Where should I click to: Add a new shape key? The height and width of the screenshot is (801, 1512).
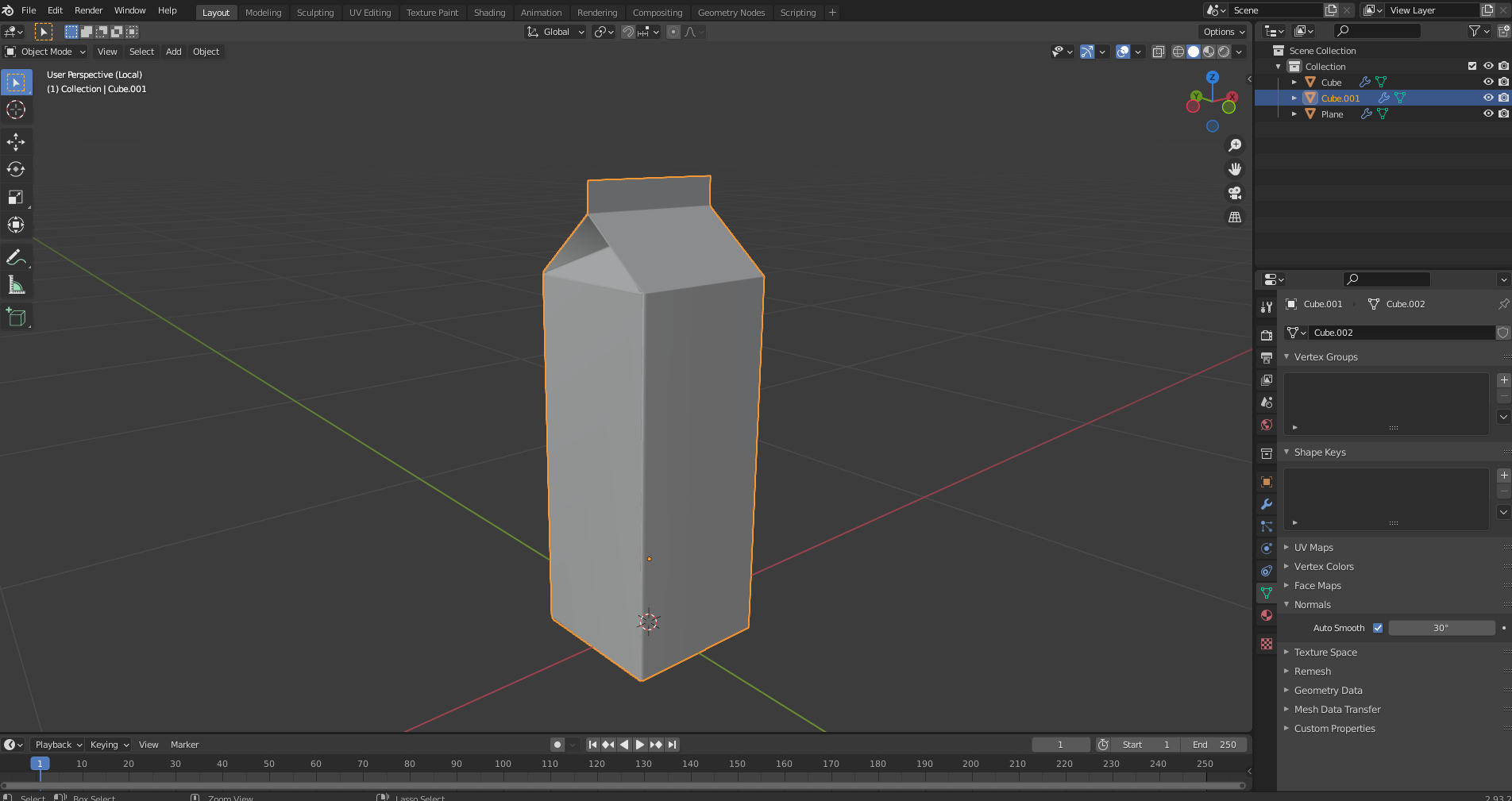pyautogui.click(x=1503, y=475)
